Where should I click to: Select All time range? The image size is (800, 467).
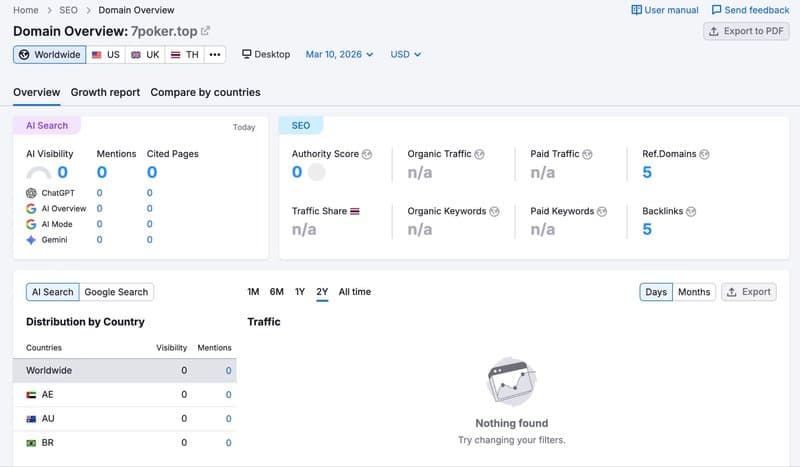(x=355, y=292)
